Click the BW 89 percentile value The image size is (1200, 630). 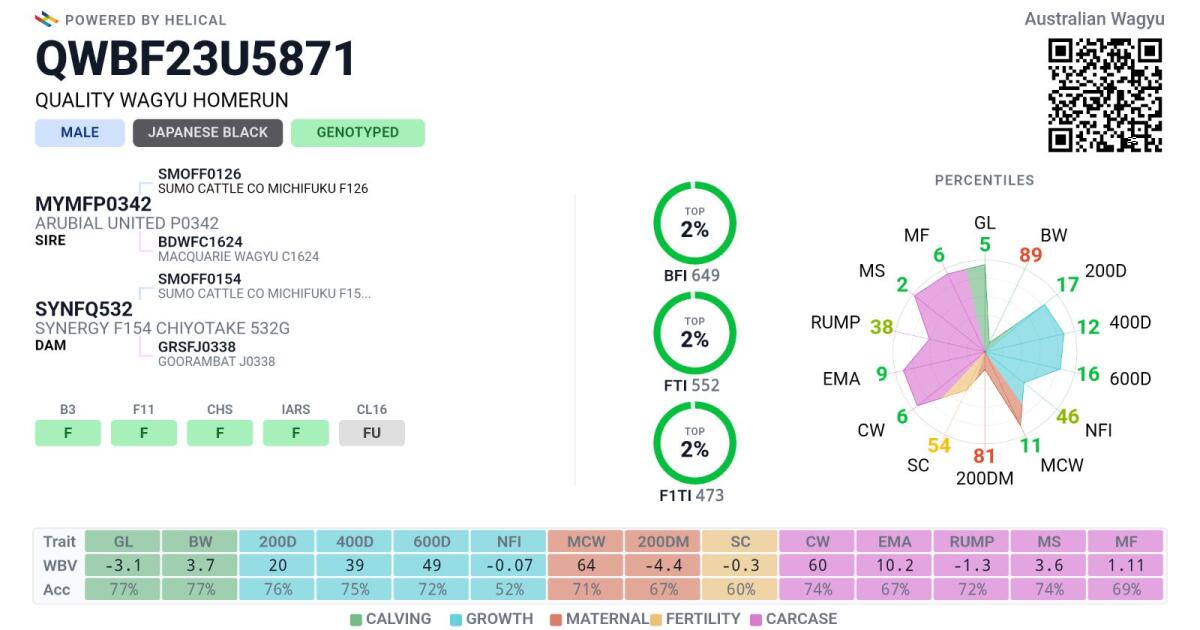(1031, 255)
